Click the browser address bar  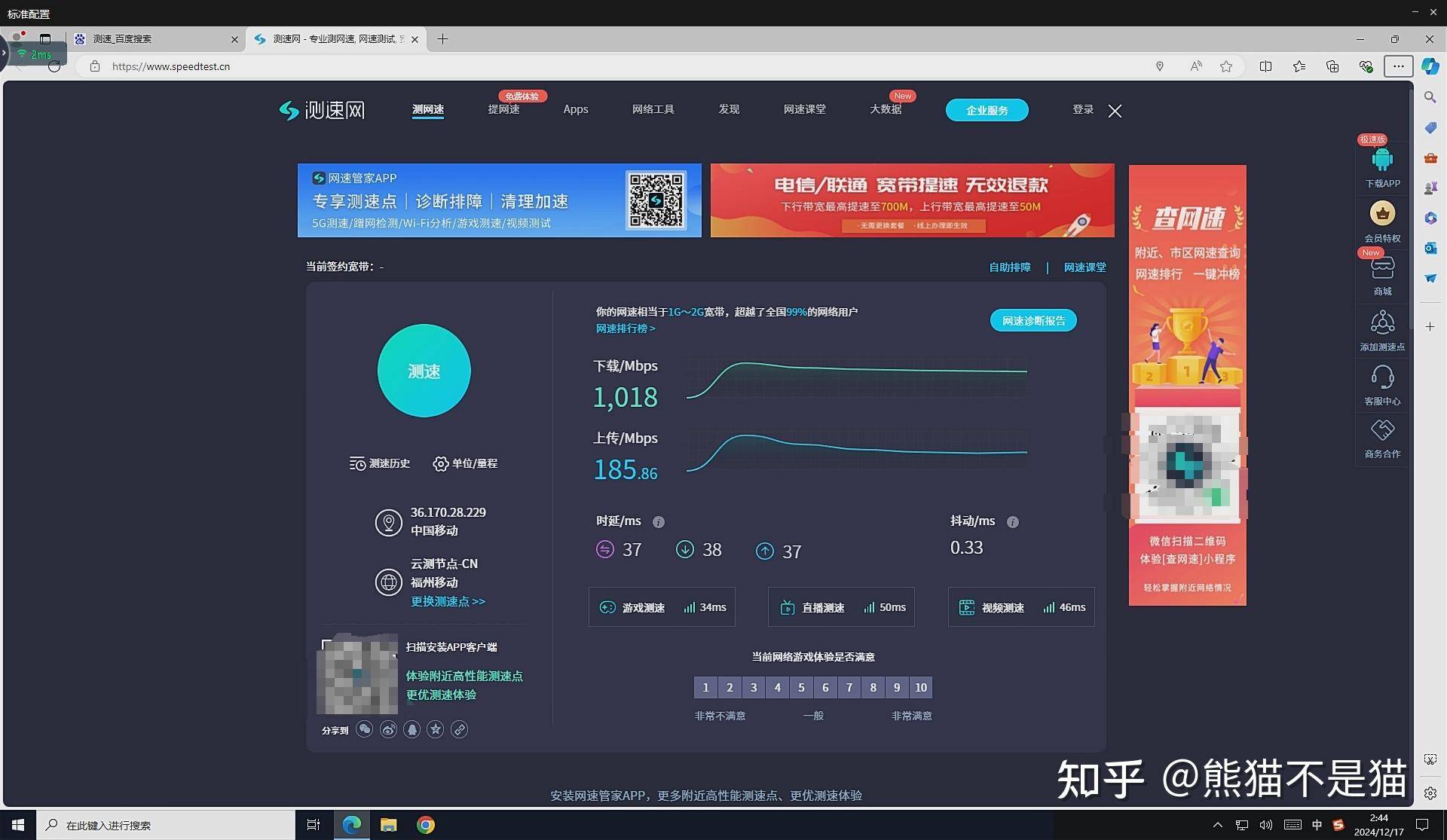(618, 66)
